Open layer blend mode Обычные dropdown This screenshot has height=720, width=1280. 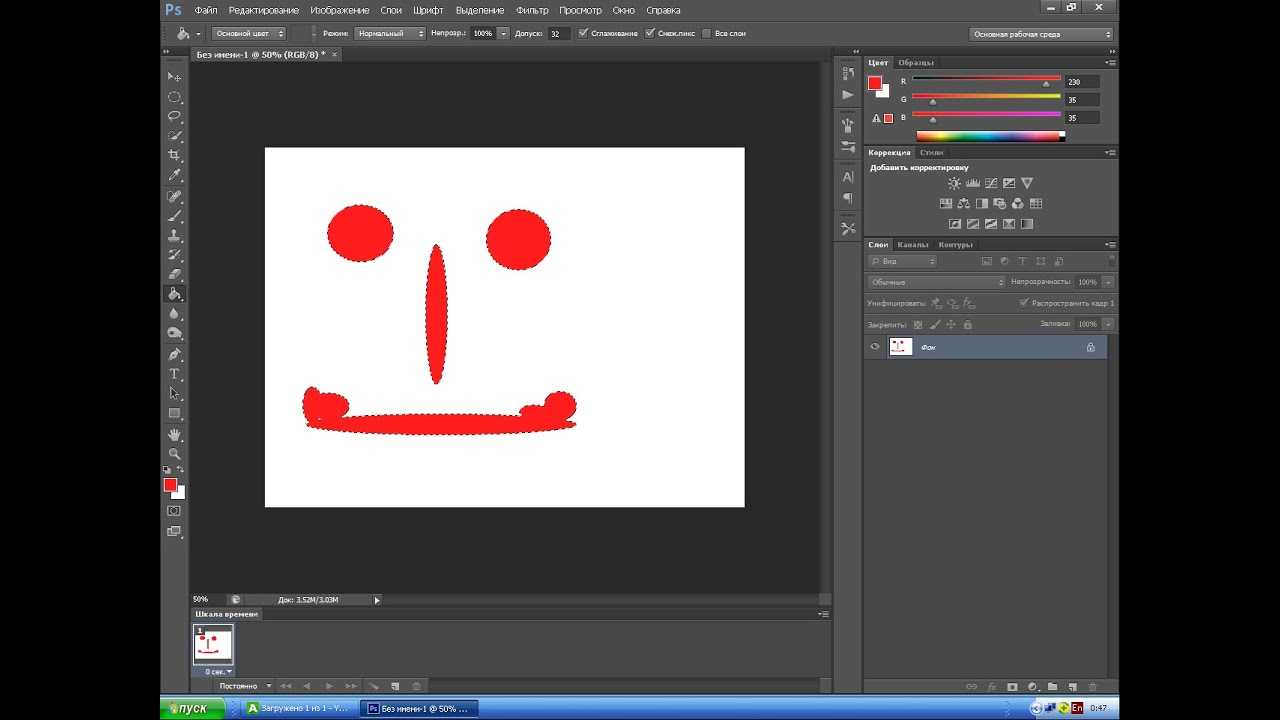(937, 282)
